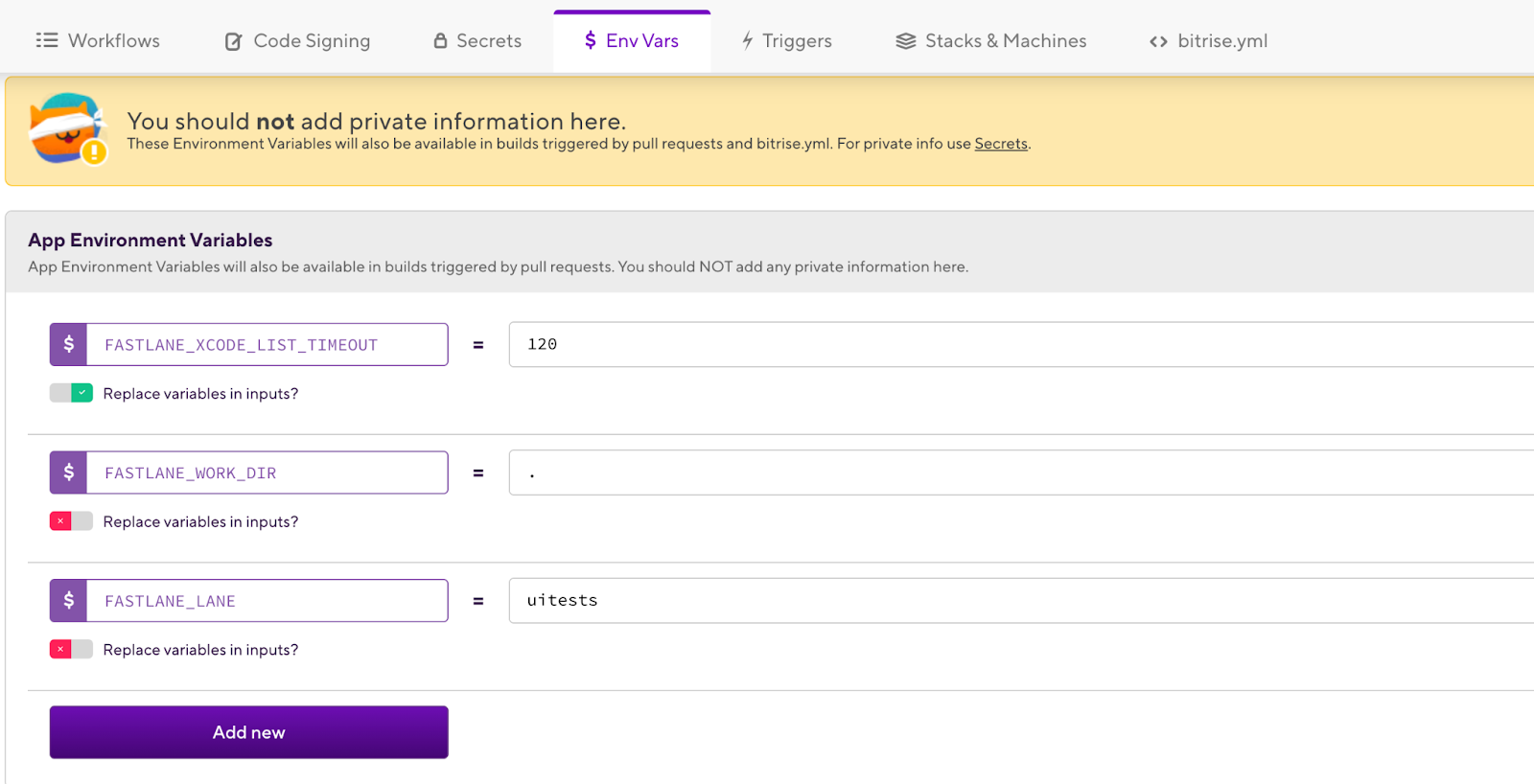The image size is (1534, 784).
Task: Click the dollar icon beside FASTLANE_XCODE_LIST_TIMEOUT
Action: pos(69,344)
